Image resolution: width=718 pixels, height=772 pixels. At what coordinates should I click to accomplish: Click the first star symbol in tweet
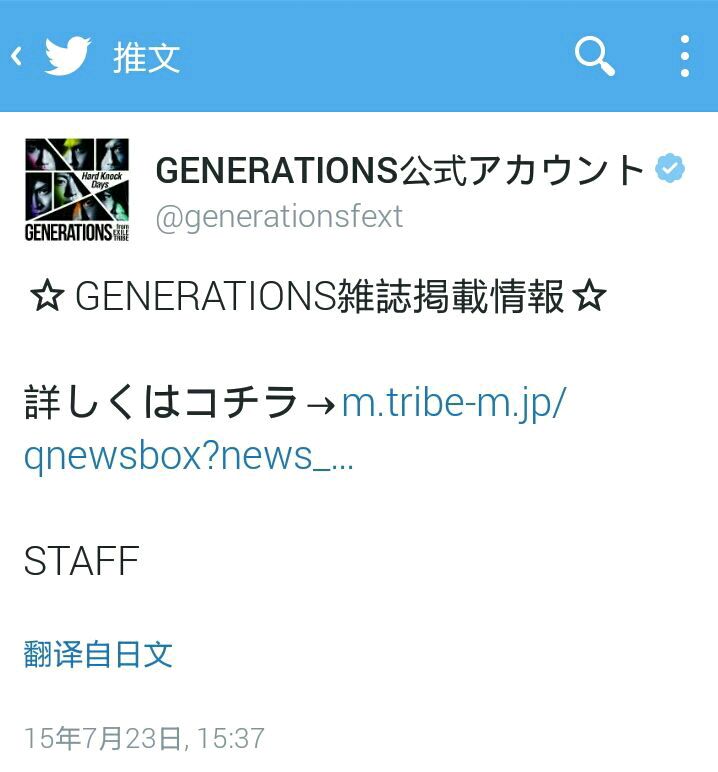[47, 296]
